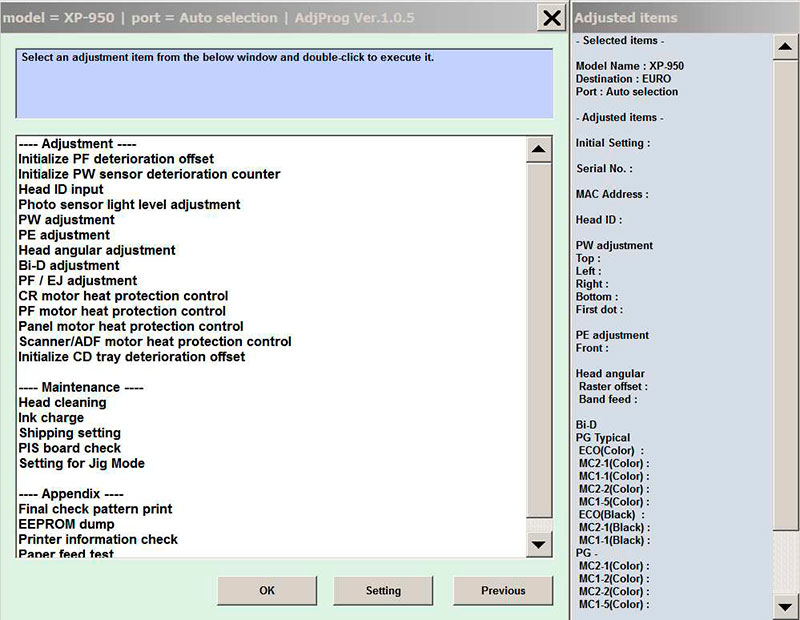Click the adjustment list scrollbar thumb
This screenshot has height=620, width=800.
538,340
